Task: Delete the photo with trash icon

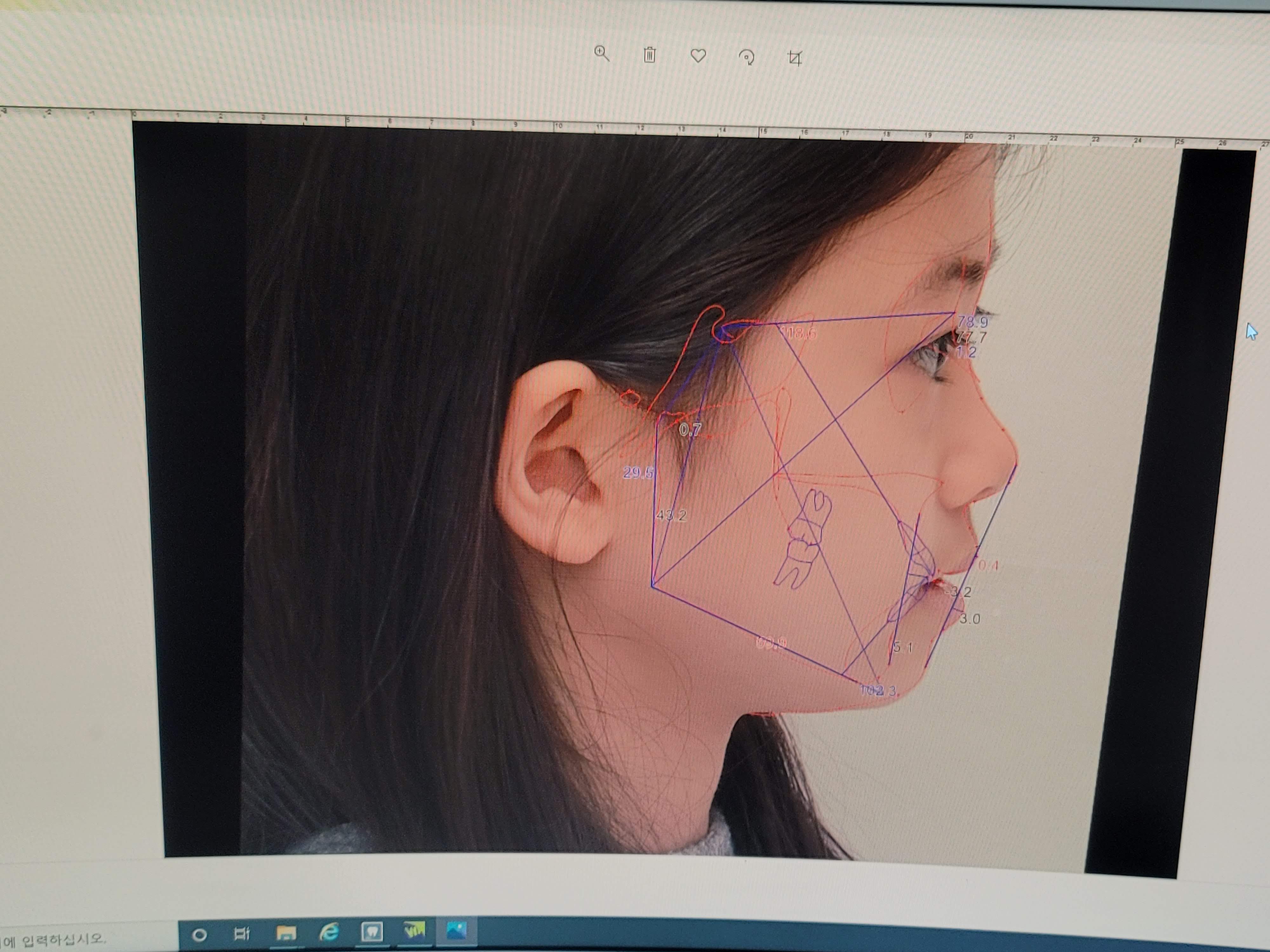Action: point(649,55)
